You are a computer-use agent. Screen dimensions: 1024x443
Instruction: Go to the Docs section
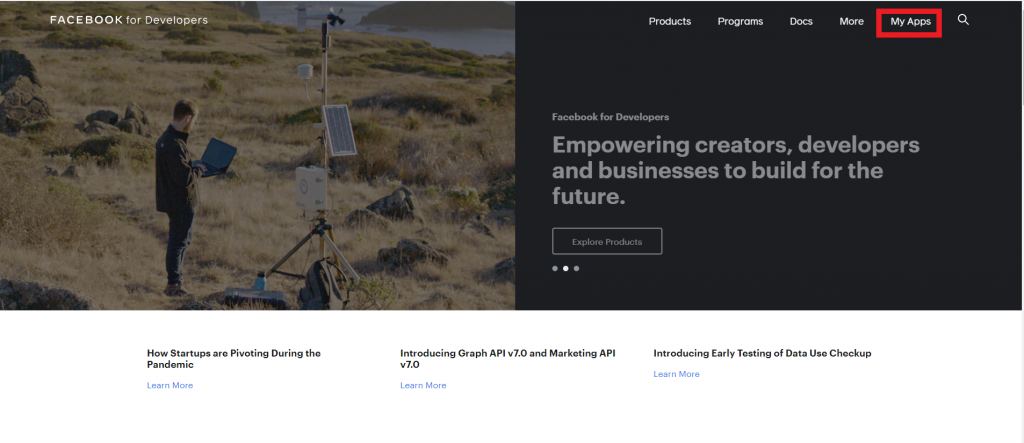click(x=801, y=21)
